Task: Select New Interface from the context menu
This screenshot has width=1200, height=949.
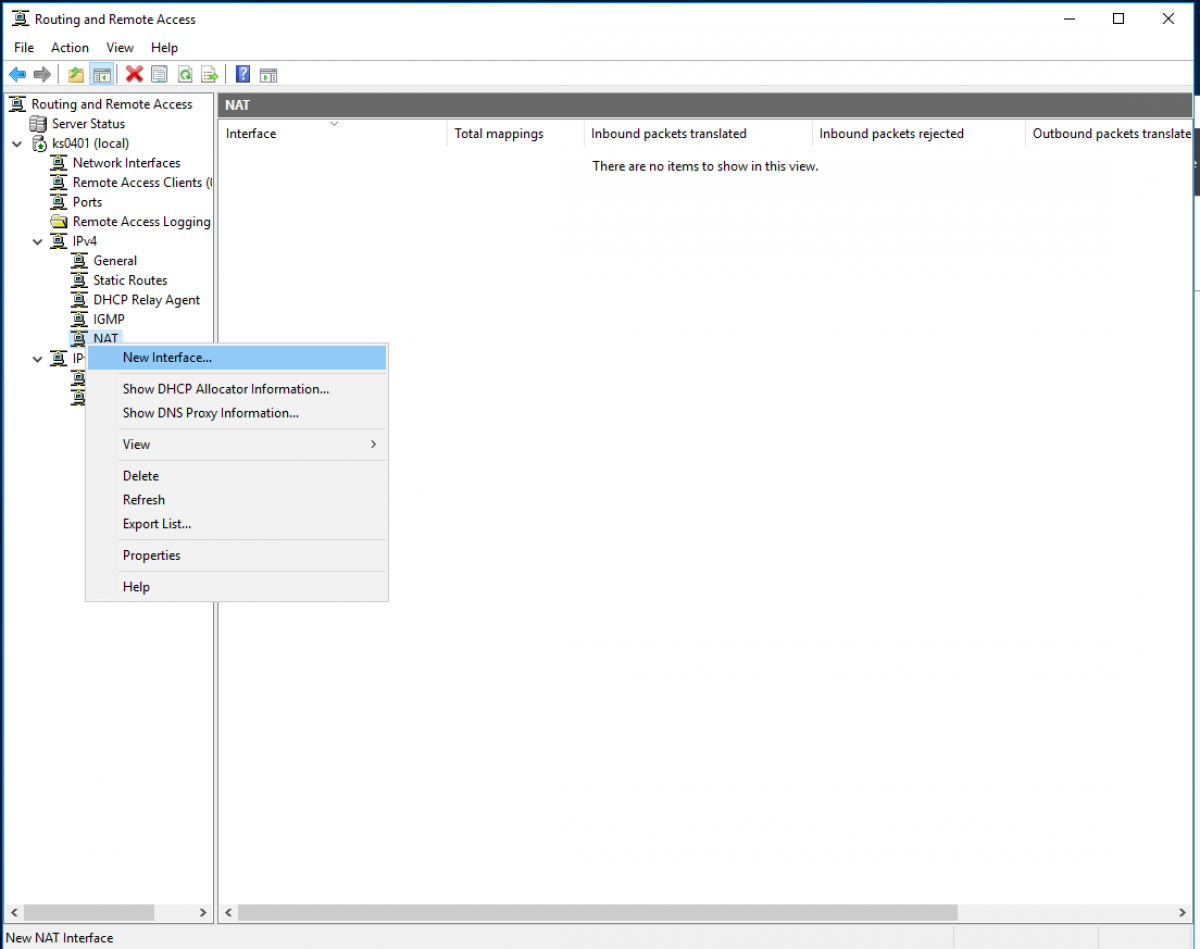Action: coord(166,357)
